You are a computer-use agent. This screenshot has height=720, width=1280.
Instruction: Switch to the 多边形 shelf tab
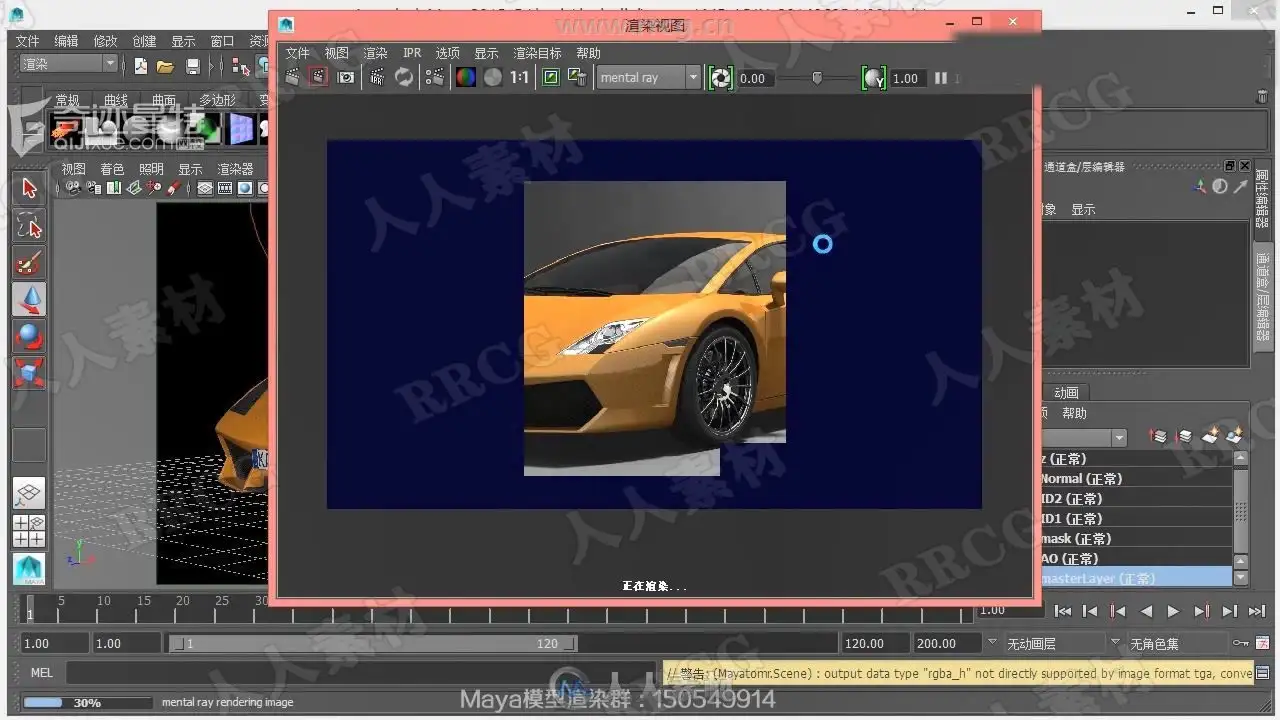pyautogui.click(x=217, y=100)
